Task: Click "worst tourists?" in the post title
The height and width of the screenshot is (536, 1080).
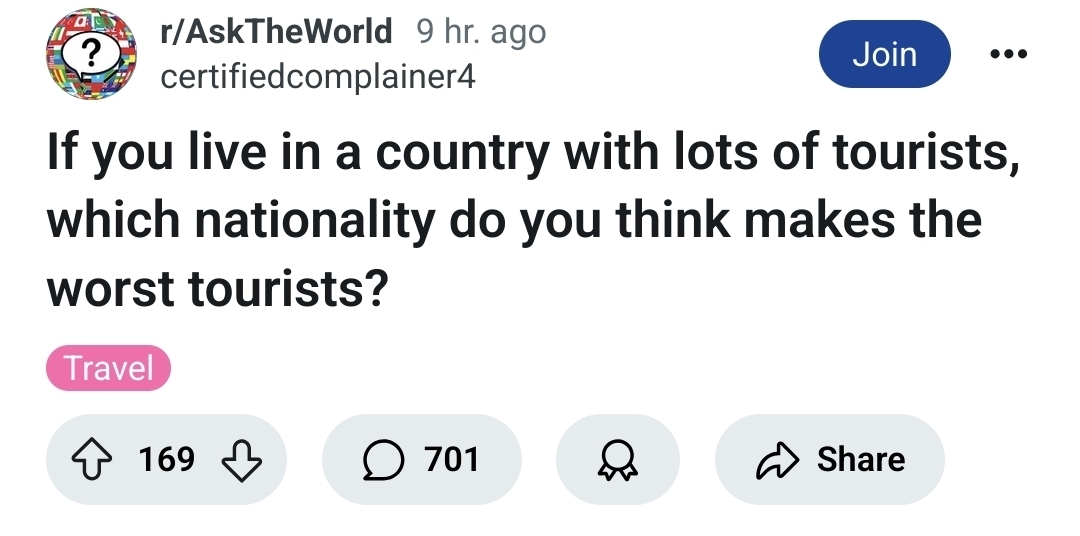Action: point(217,288)
